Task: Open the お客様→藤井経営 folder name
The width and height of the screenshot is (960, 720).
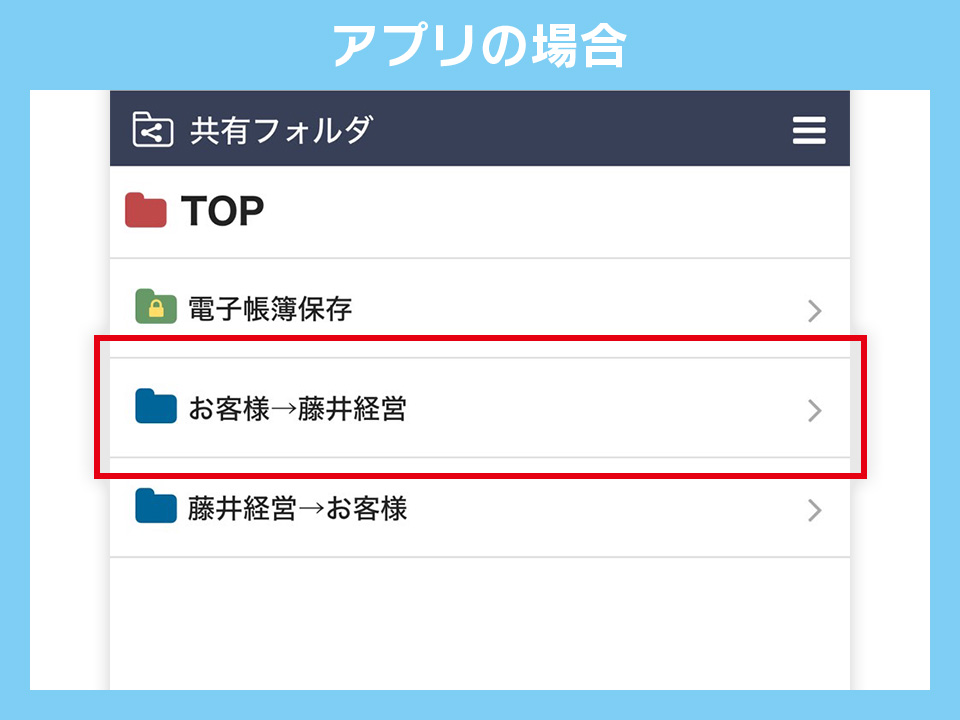Action: pos(297,409)
